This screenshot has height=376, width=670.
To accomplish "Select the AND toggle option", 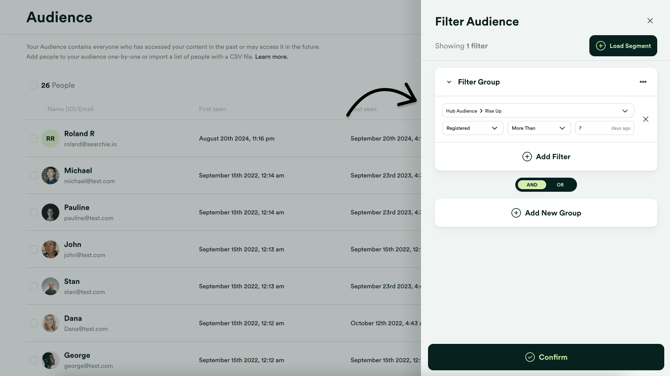I will click(x=532, y=185).
